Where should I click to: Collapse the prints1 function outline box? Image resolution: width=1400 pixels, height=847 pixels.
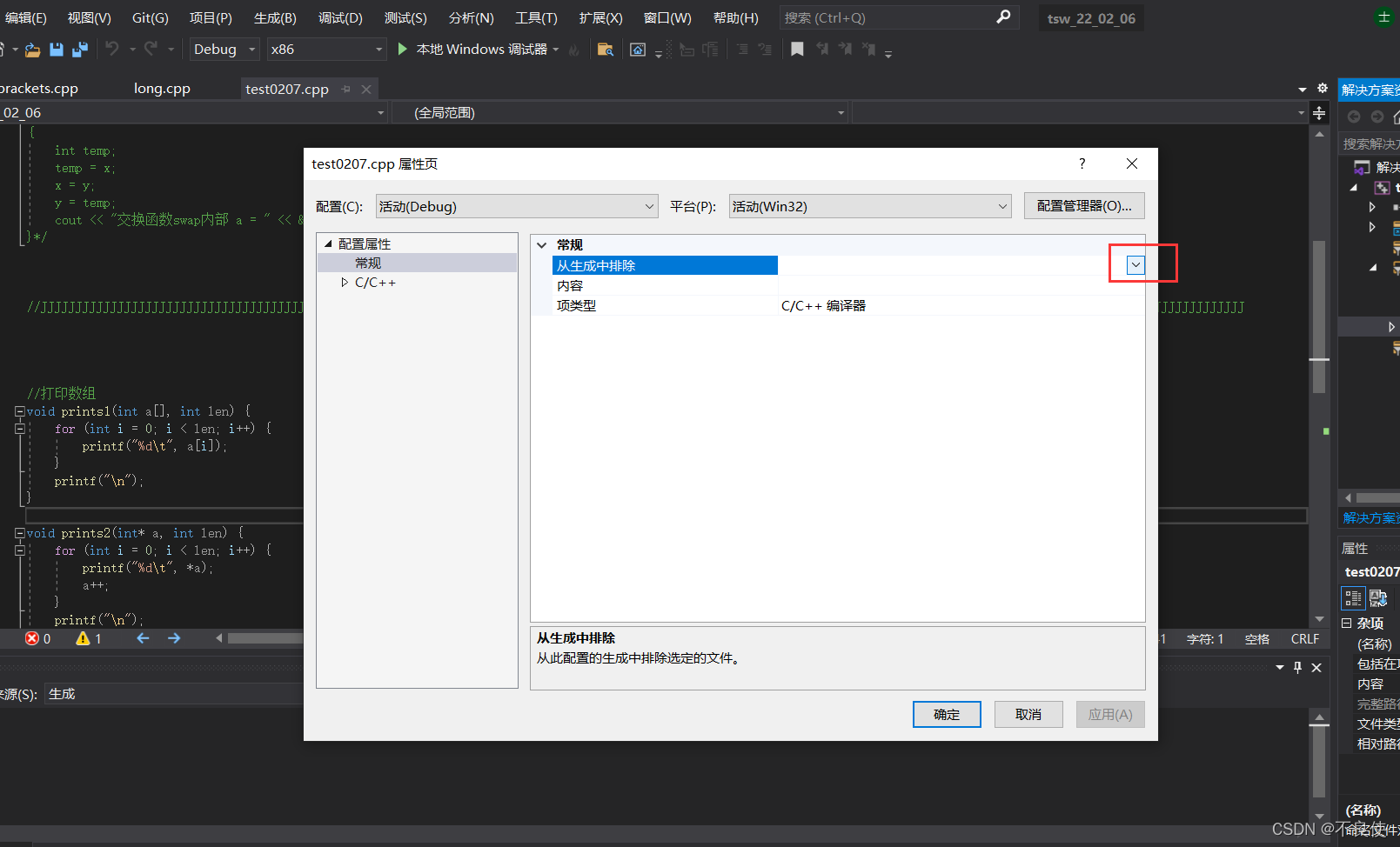[x=19, y=411]
